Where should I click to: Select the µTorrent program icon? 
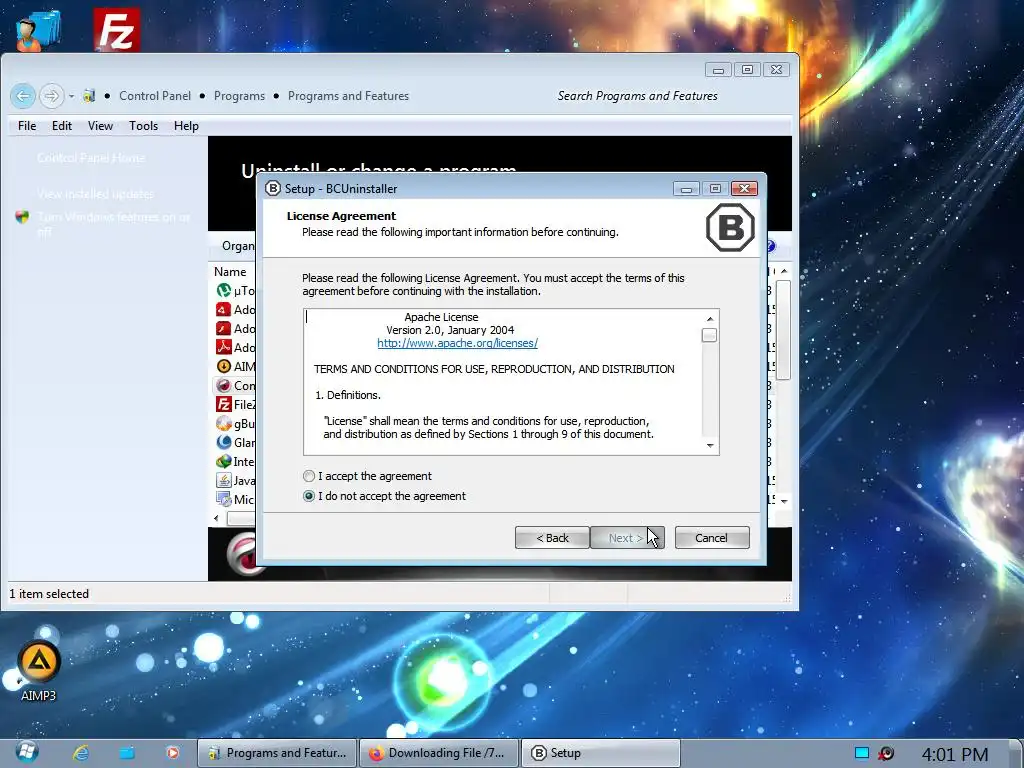[223, 290]
